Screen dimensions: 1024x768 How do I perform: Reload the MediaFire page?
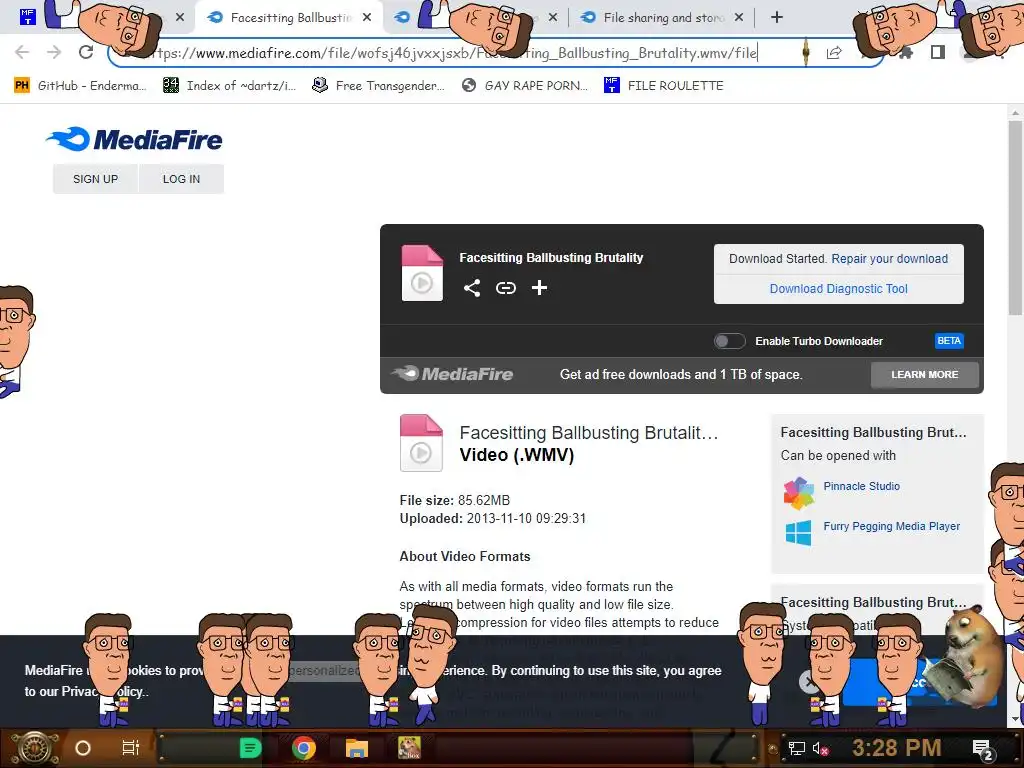coord(86,52)
